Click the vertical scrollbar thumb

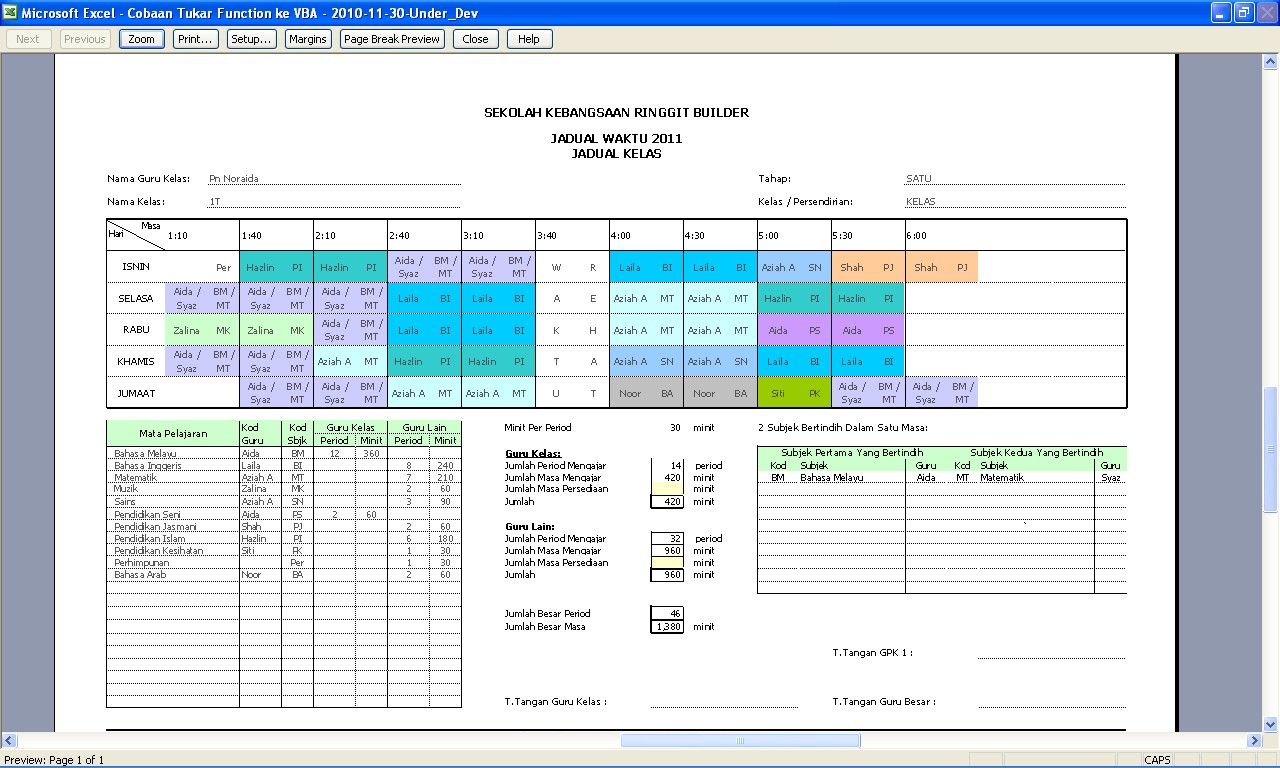[1271, 420]
